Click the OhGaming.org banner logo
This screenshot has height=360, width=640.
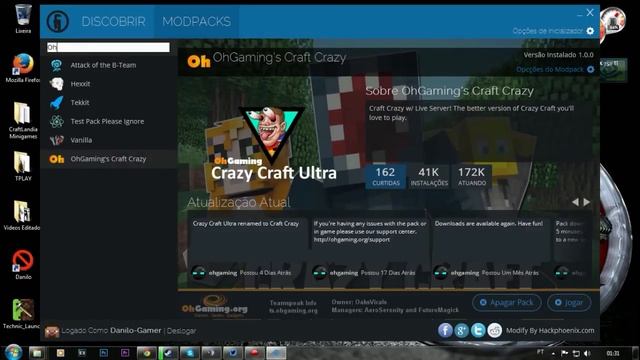[215, 306]
